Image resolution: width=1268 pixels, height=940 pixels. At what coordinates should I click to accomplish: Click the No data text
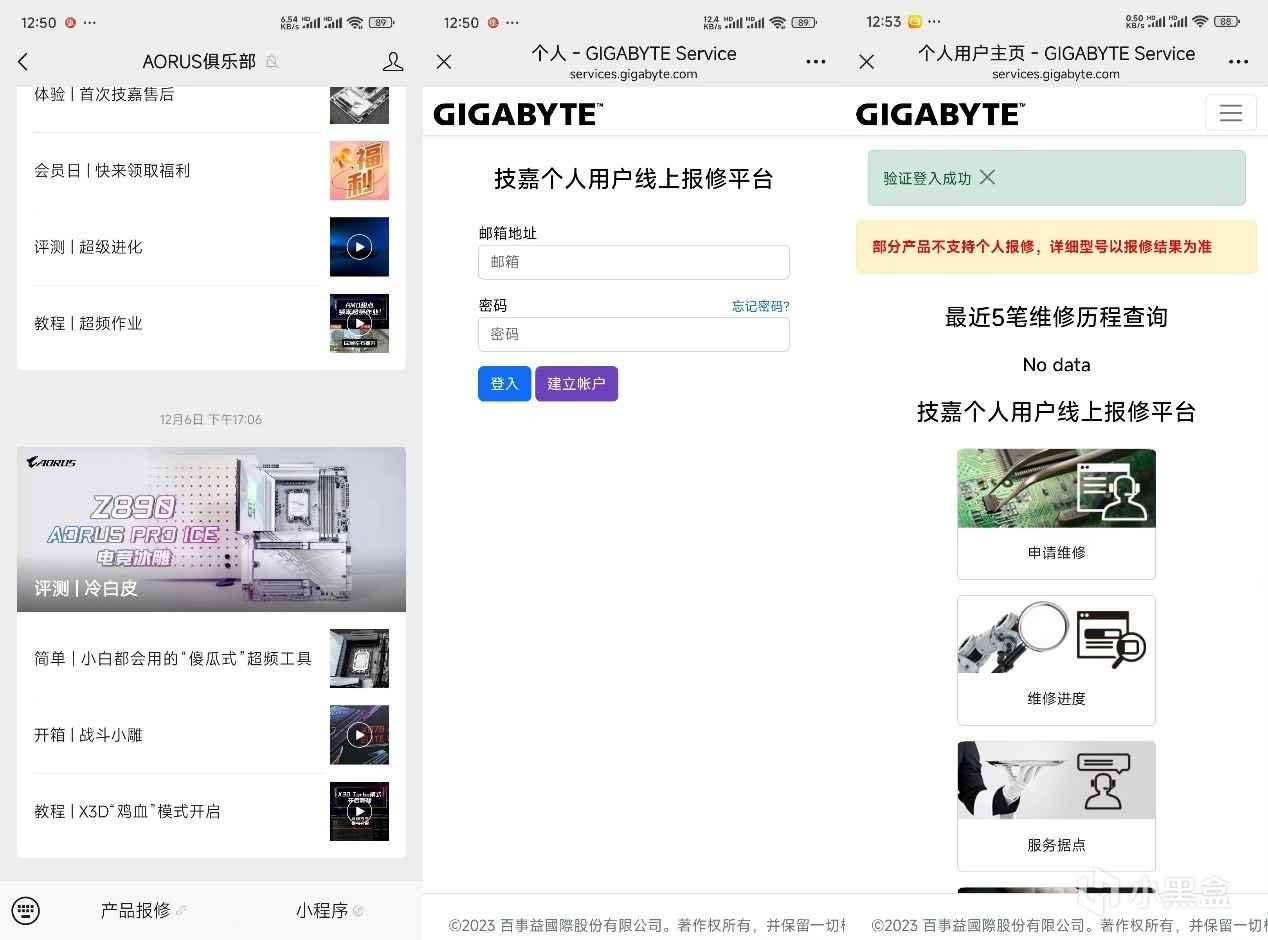1056,365
